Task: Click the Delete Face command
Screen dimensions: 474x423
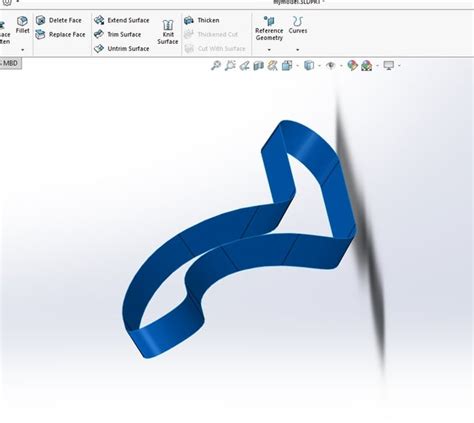Action: click(x=59, y=20)
